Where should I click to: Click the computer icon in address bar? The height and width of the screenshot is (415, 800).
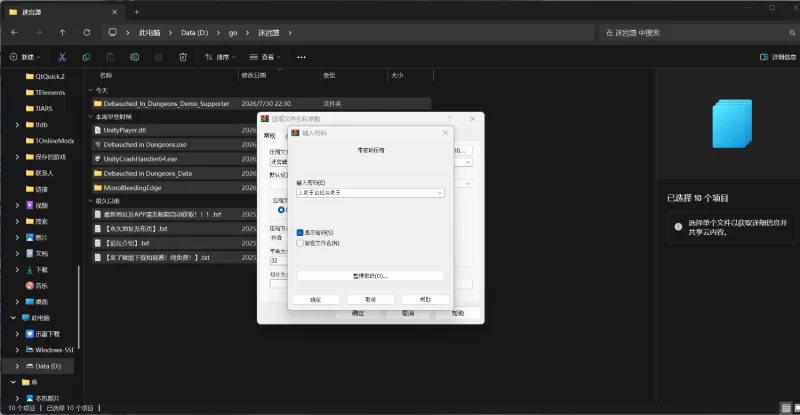113,33
